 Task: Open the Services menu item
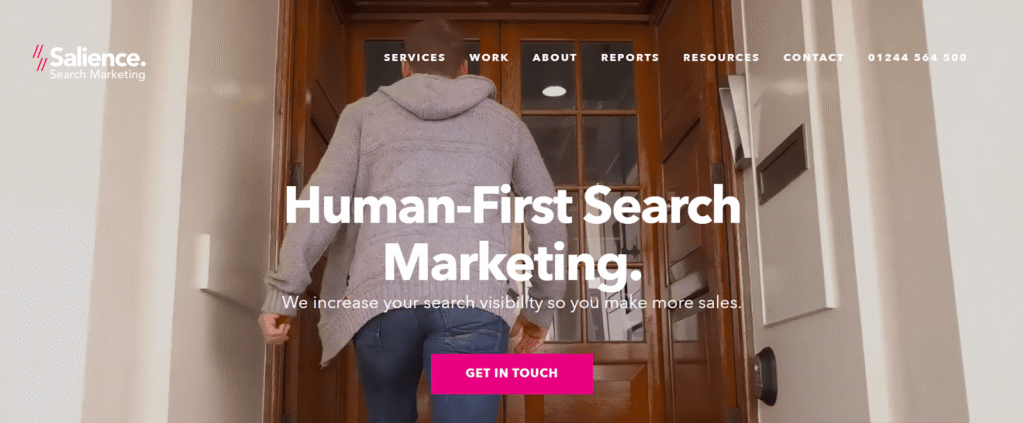click(415, 57)
